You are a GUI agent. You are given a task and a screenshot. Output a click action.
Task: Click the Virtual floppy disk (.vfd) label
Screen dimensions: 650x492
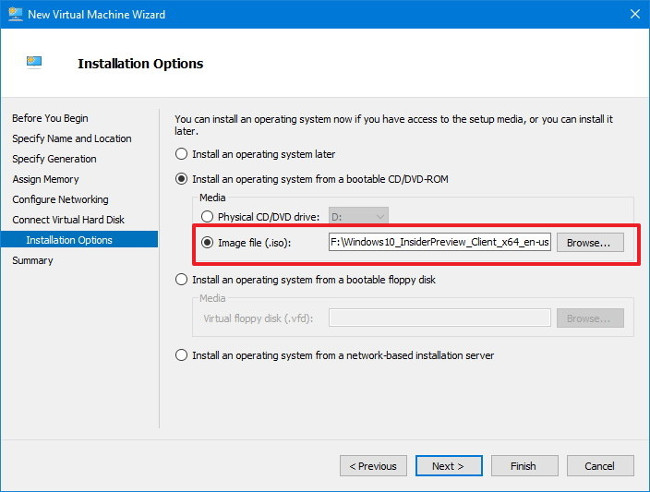pos(258,318)
